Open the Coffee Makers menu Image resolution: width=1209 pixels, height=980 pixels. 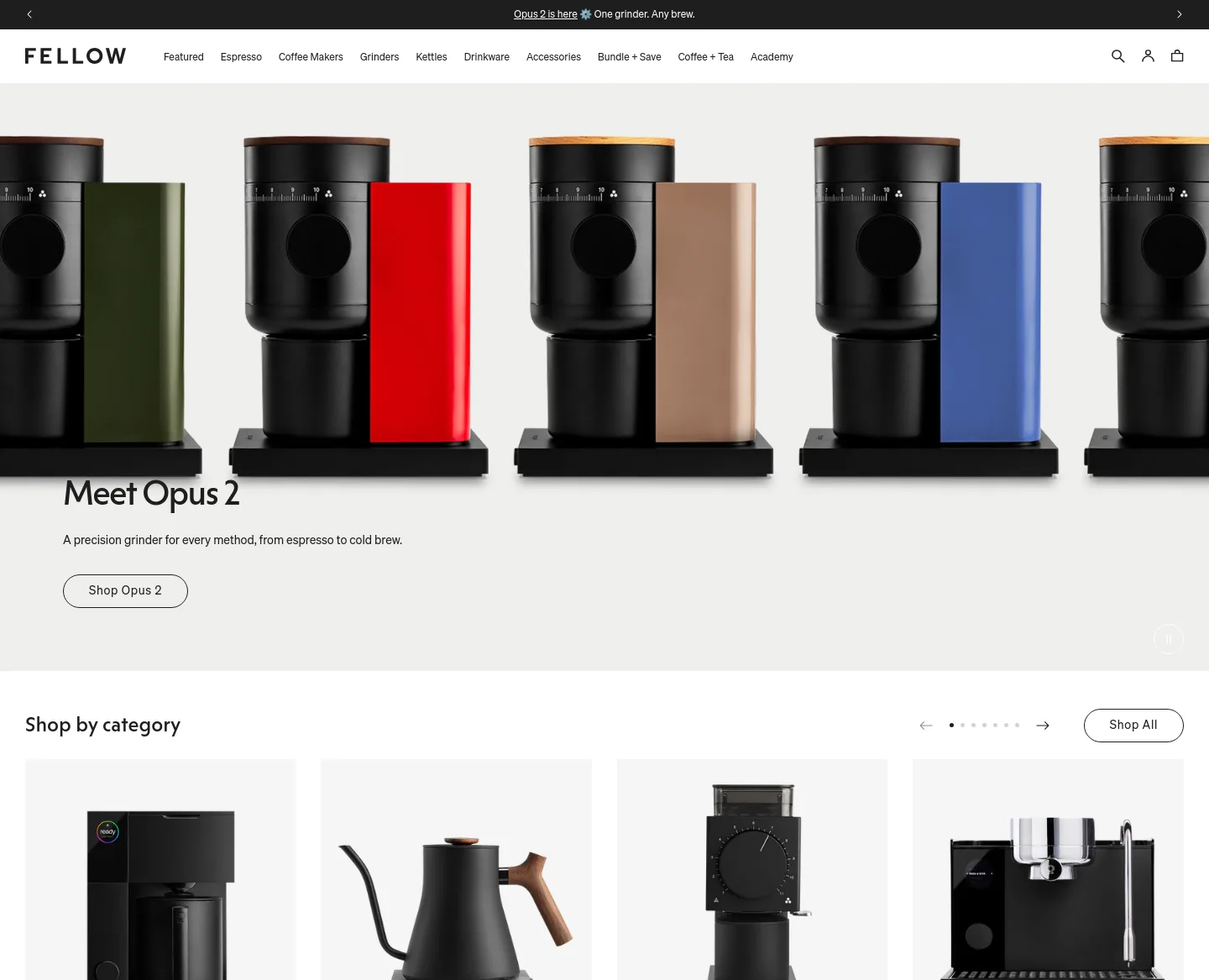coord(311,57)
